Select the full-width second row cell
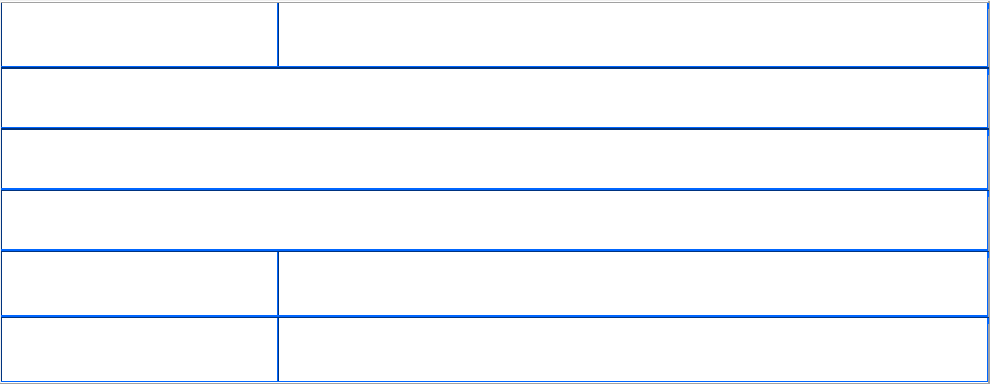 (494, 98)
